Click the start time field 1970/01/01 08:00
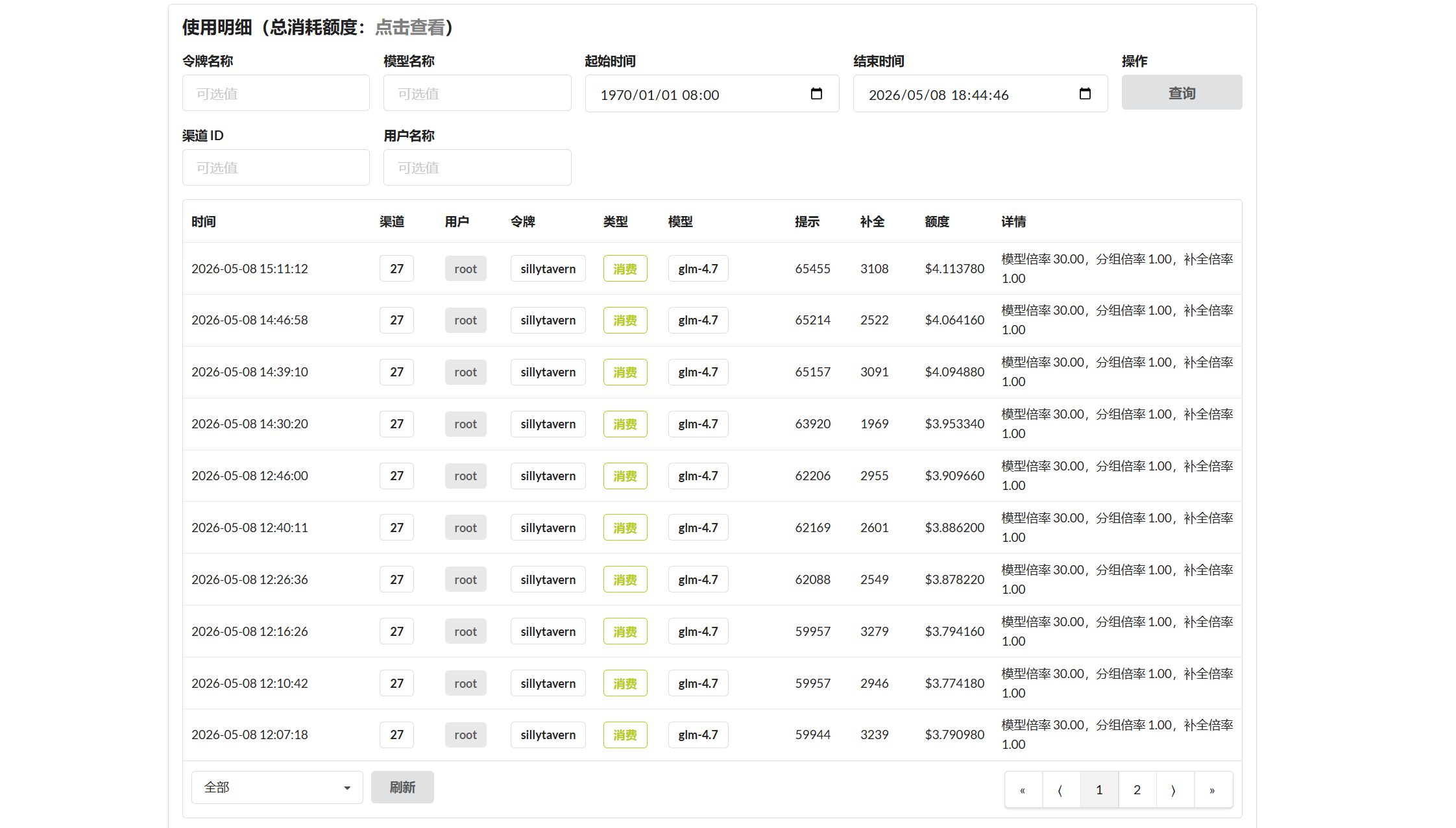The height and width of the screenshot is (828, 1456). [712, 94]
